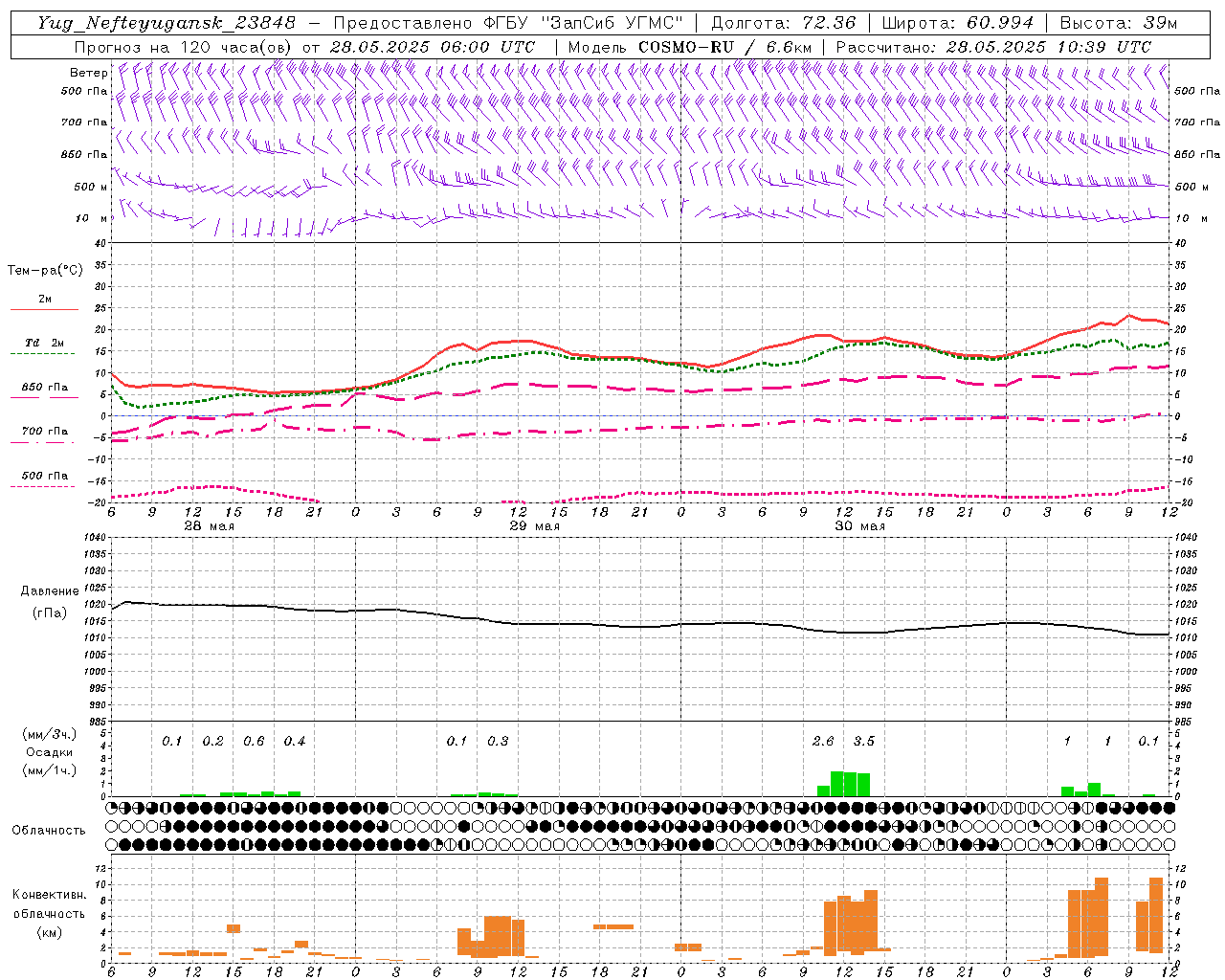The width and height of the screenshot is (1225, 980).
Task: Click the "Высота: 39м" header field
Action: pyautogui.click(x=1119, y=23)
